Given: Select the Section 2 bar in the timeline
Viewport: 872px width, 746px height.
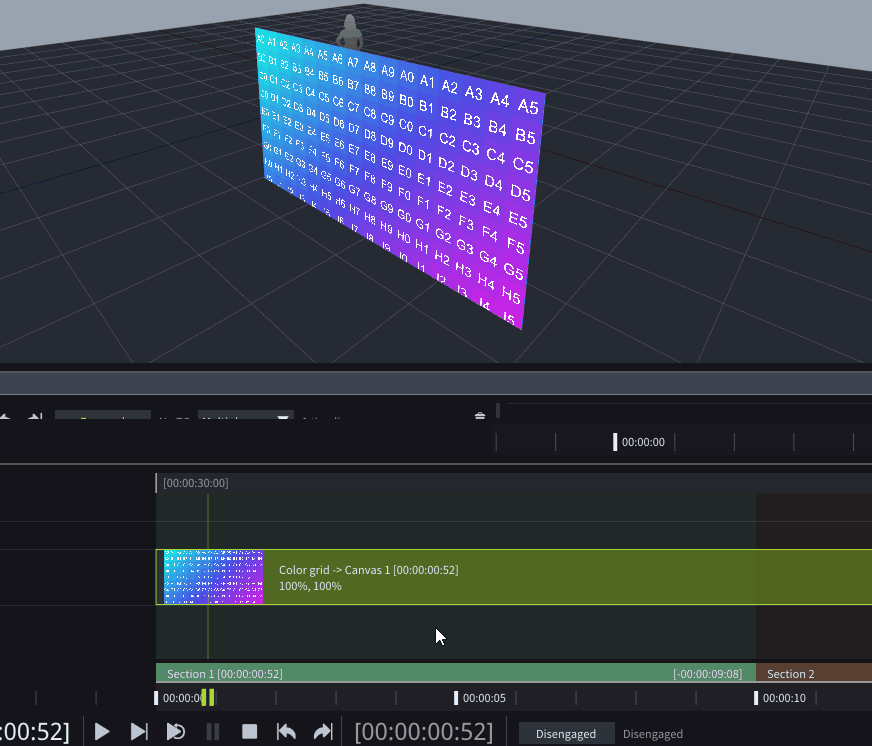Looking at the screenshot, I should pos(812,673).
